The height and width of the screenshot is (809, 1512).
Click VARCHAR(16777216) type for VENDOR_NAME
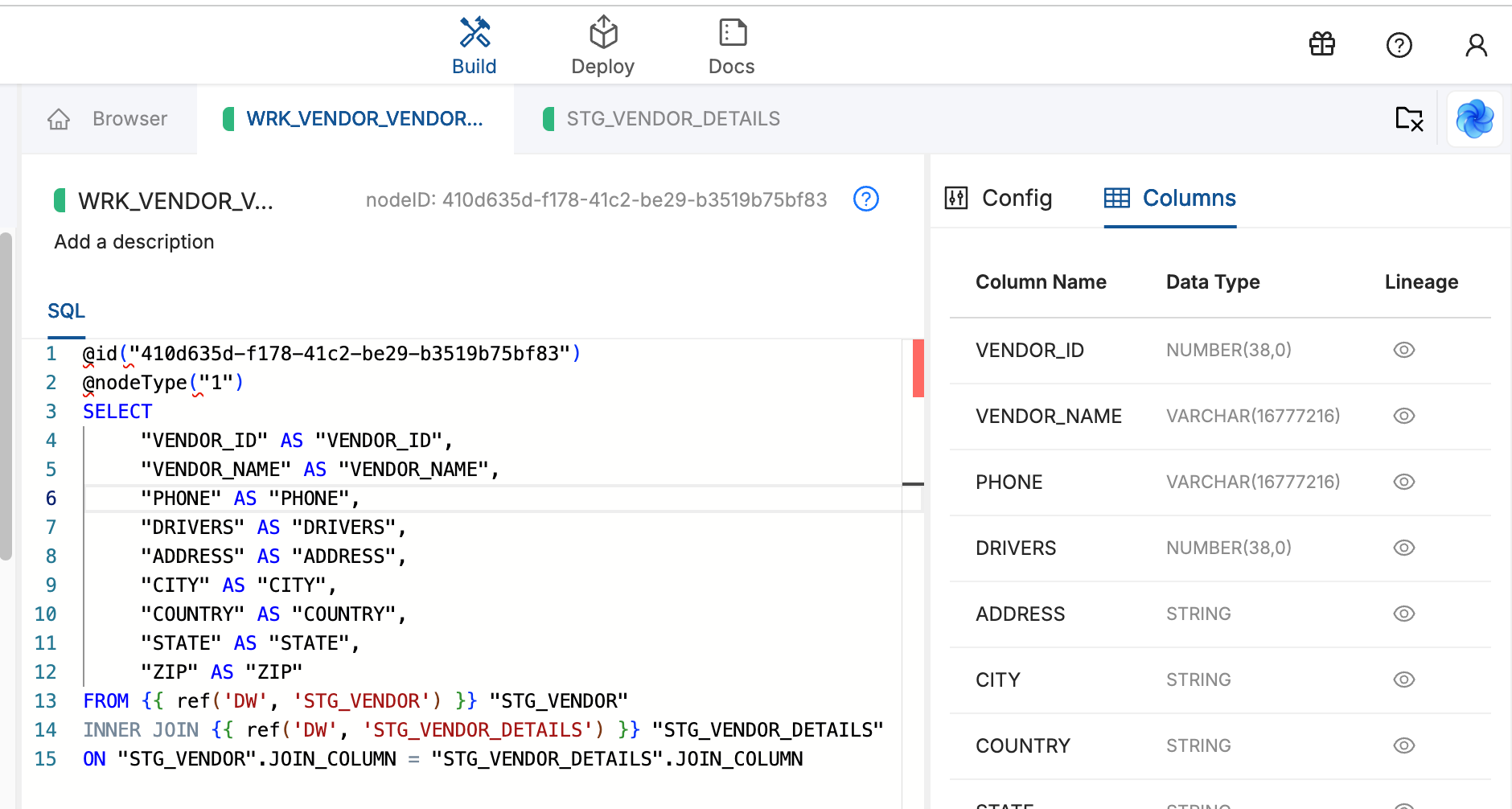coord(1253,416)
